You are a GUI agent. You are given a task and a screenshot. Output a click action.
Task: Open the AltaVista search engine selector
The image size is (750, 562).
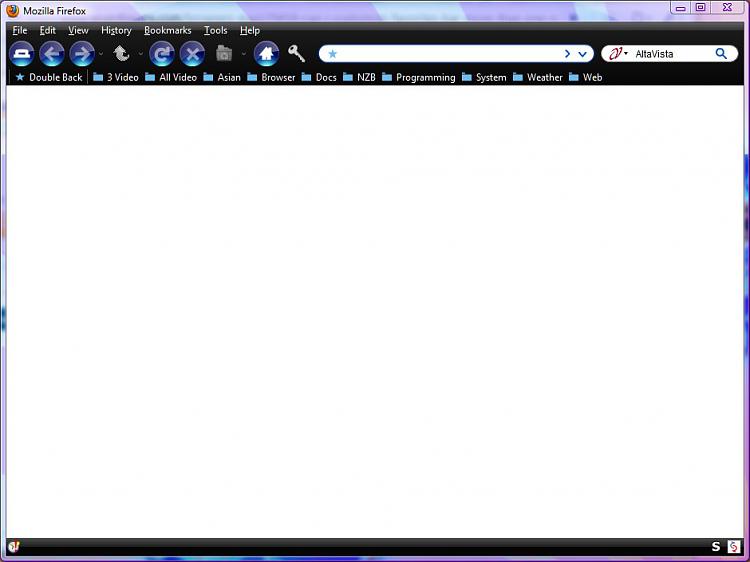[x=618, y=54]
